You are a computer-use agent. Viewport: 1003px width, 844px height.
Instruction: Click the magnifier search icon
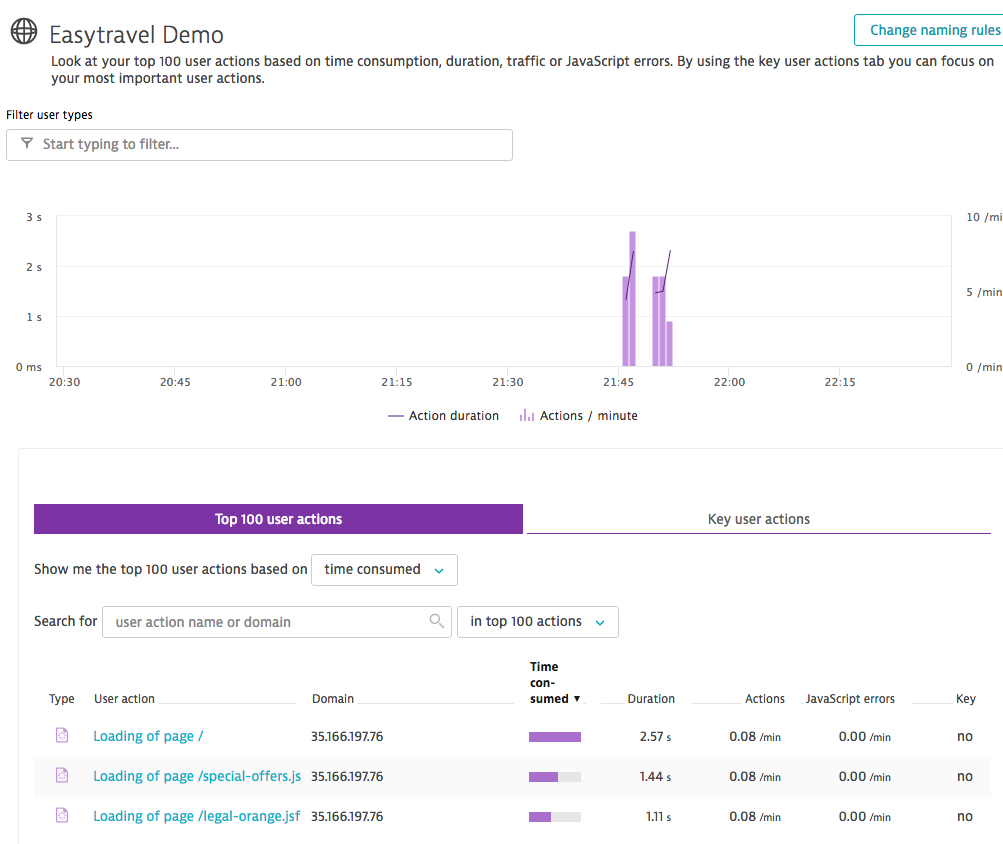click(436, 621)
